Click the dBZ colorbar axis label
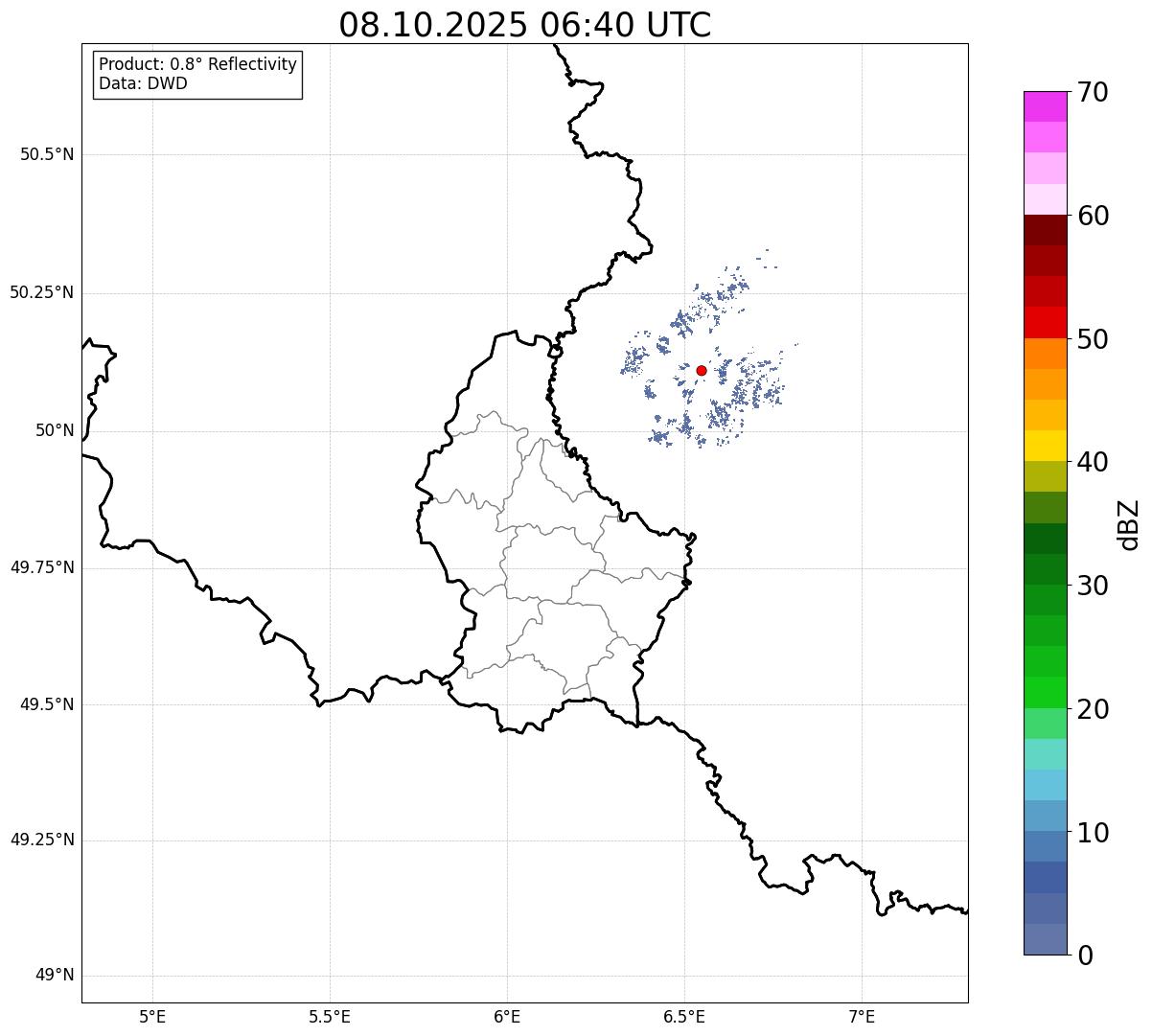The height and width of the screenshot is (1036, 1152). (1129, 524)
